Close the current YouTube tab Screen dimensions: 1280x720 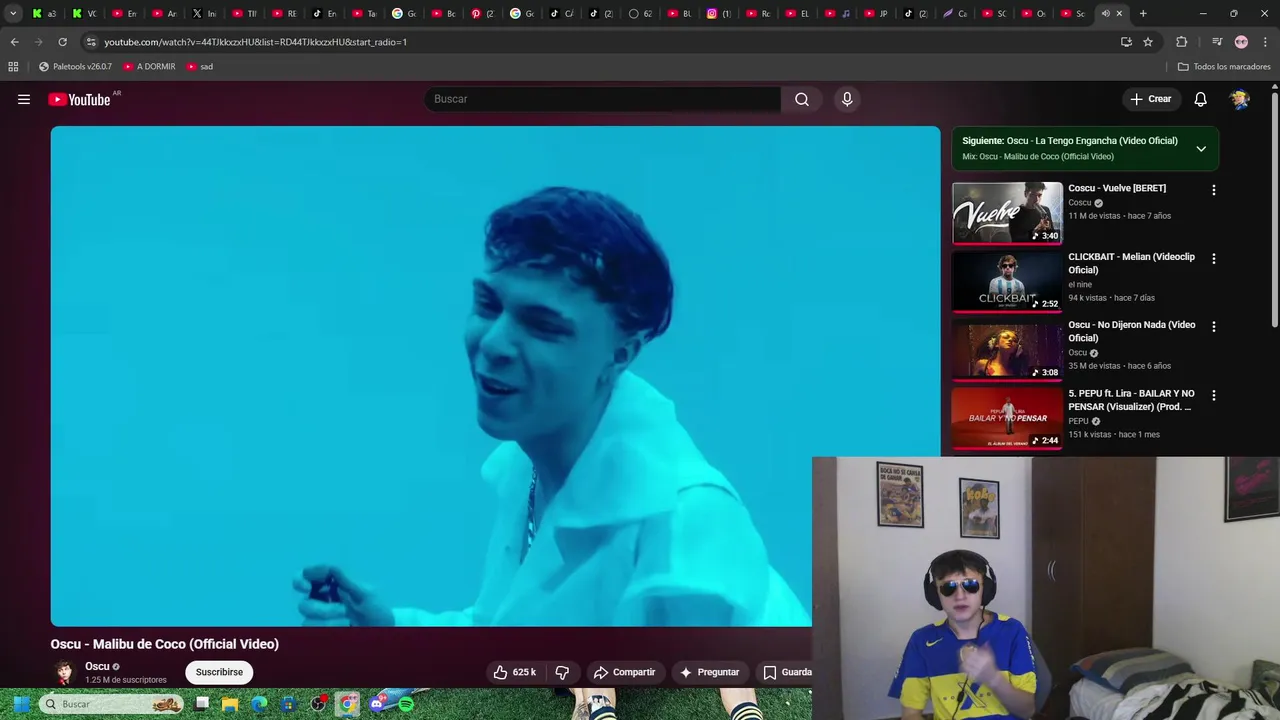point(1119,13)
